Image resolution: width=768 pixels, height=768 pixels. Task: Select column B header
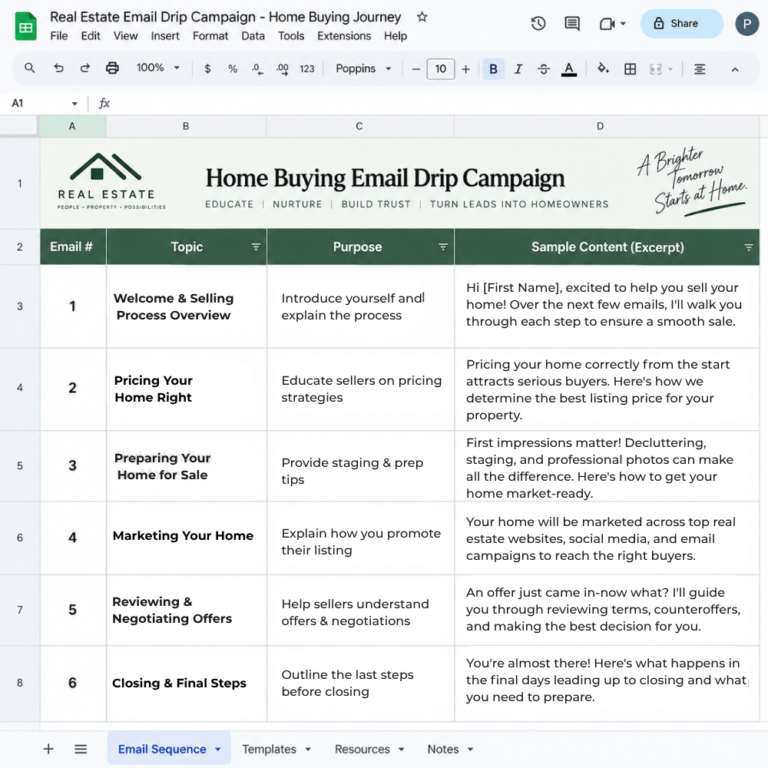(x=186, y=126)
